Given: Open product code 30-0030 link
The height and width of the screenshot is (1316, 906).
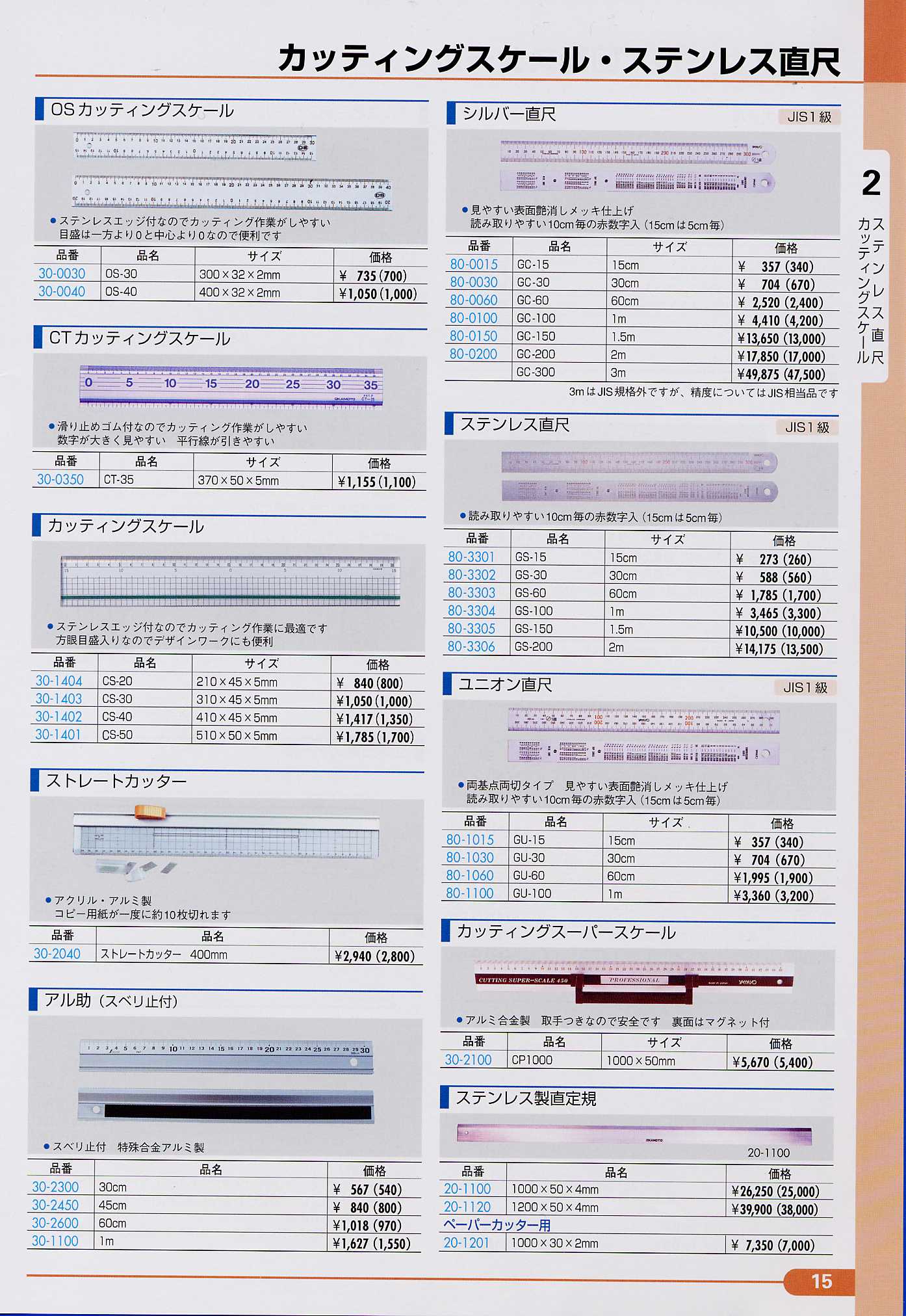Looking at the screenshot, I should point(62,274).
